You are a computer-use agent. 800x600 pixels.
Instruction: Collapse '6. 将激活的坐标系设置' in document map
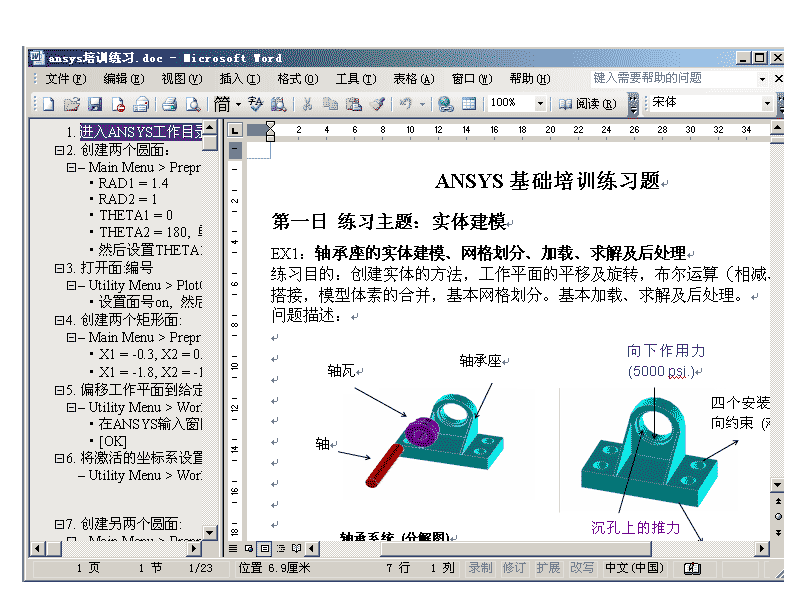pos(59,458)
